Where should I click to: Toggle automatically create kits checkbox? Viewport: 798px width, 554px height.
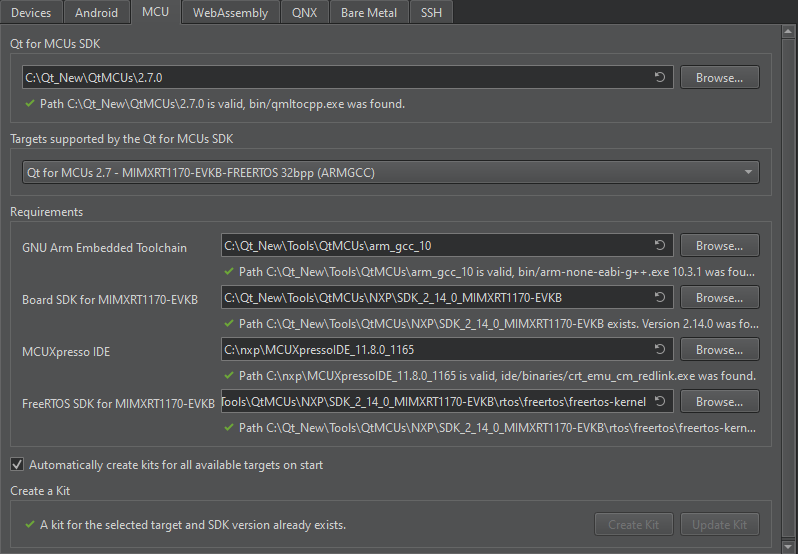pyautogui.click(x=17, y=465)
